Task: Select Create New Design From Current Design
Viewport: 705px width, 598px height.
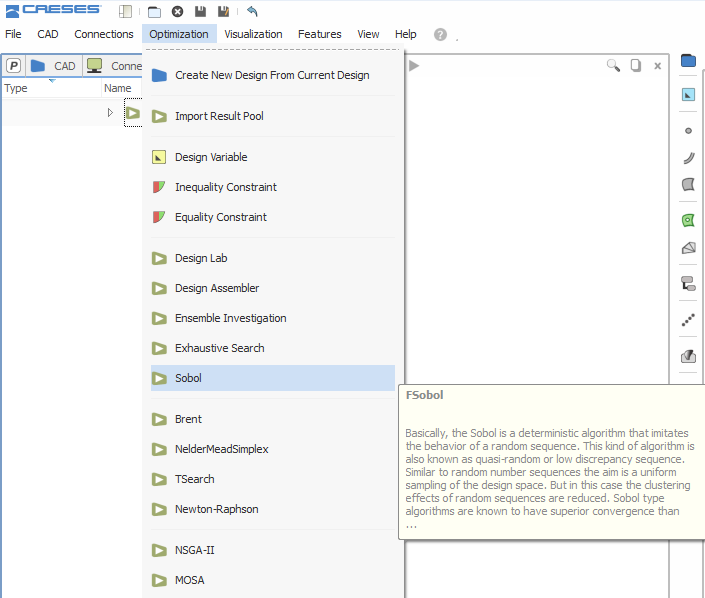Action: [273, 75]
